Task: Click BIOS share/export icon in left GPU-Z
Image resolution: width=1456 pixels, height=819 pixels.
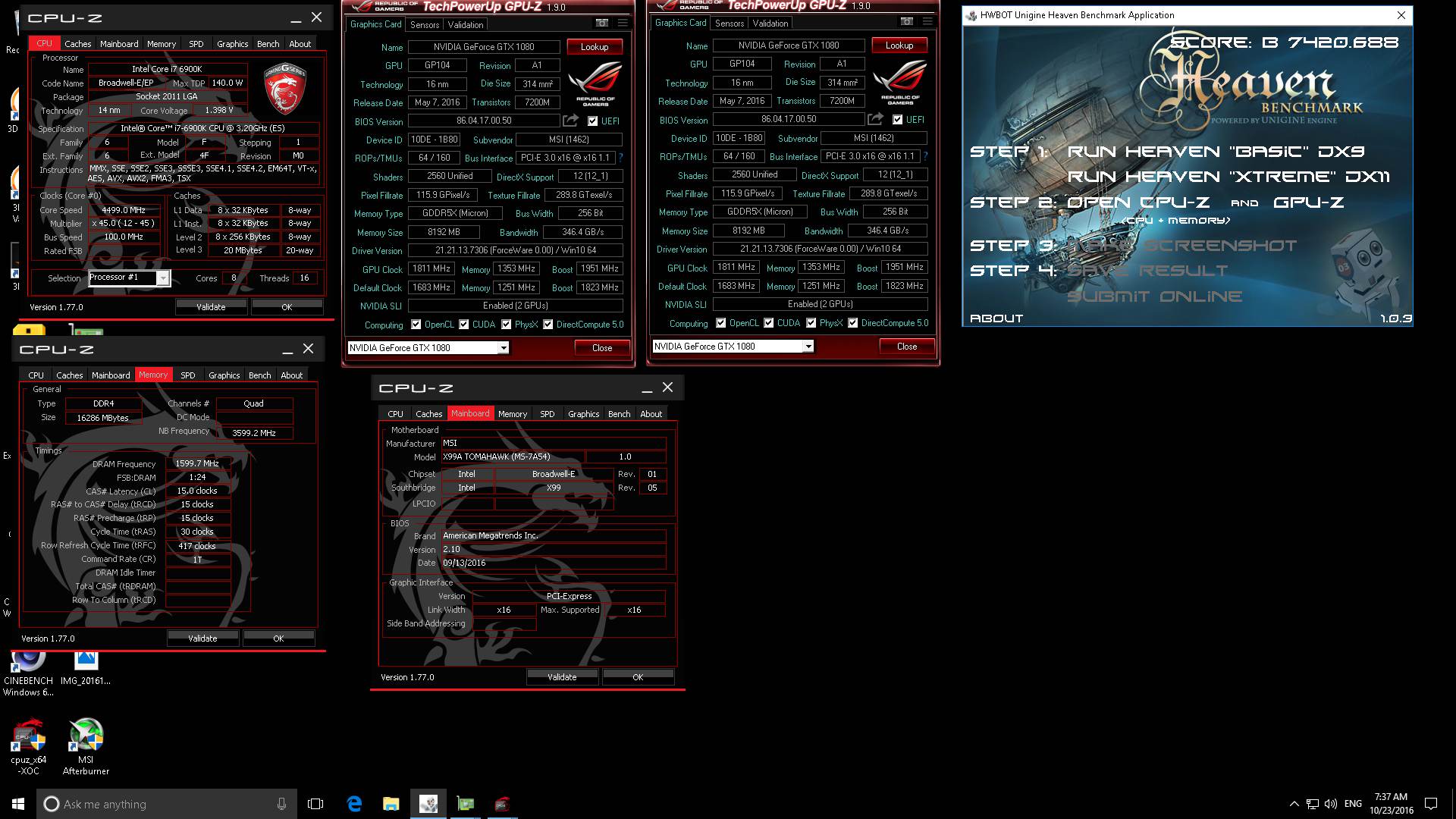Action: pyautogui.click(x=570, y=121)
